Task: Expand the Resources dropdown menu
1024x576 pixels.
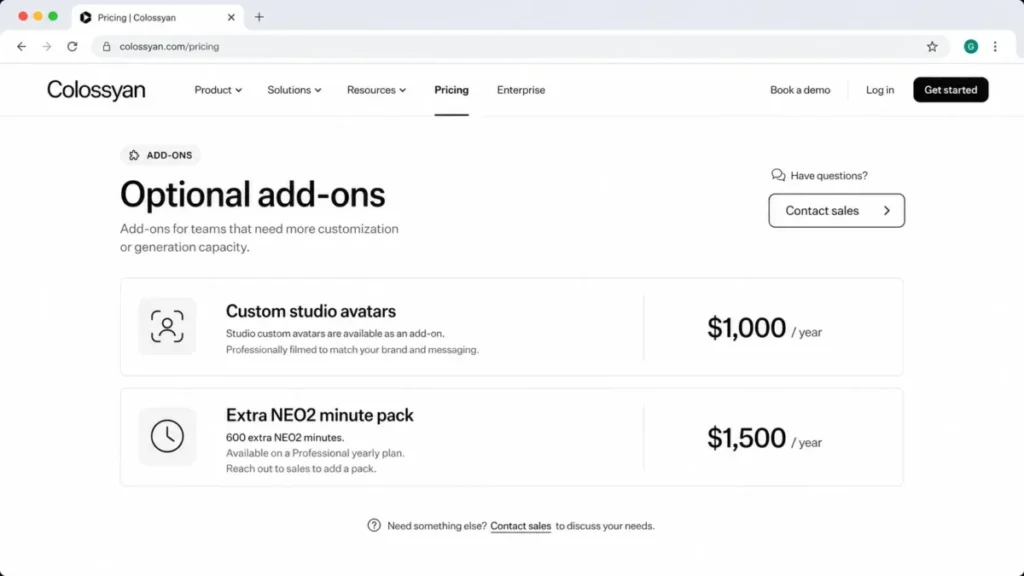Action: click(376, 90)
